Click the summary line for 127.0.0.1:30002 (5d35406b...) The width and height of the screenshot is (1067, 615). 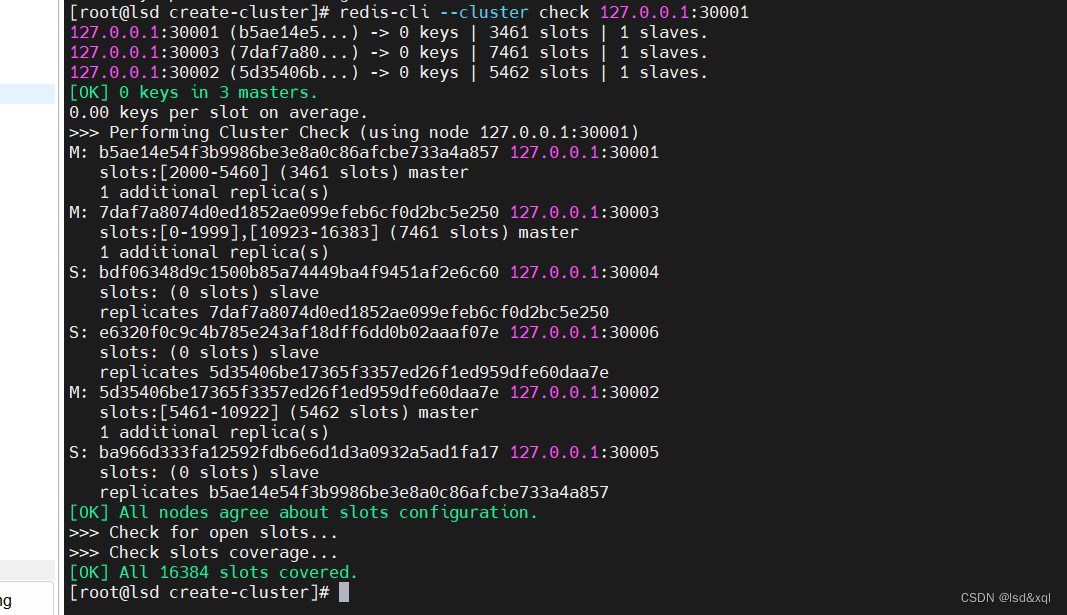coord(389,72)
